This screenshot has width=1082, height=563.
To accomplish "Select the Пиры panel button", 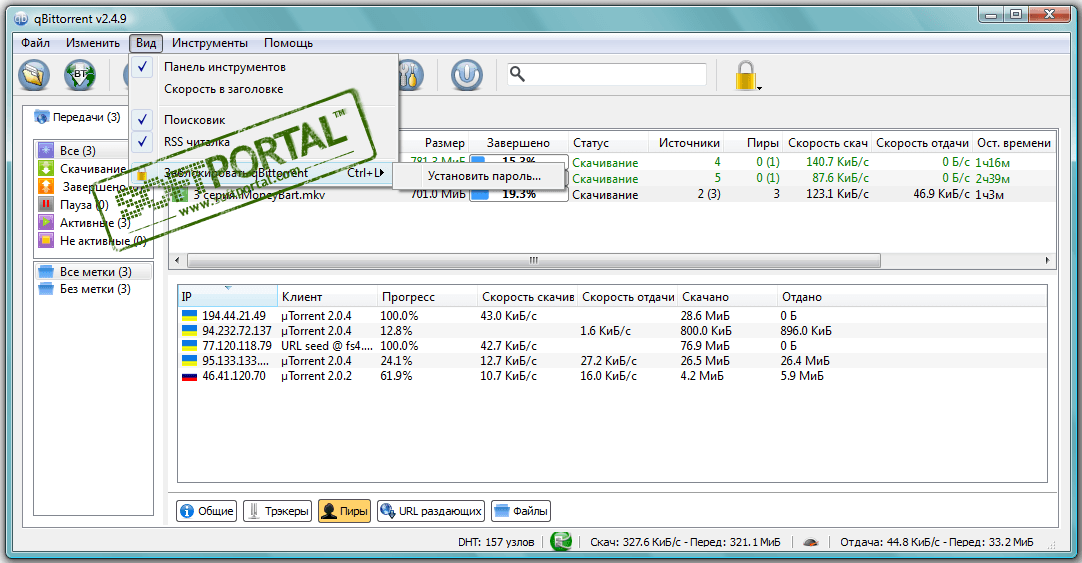I will pyautogui.click(x=344, y=511).
